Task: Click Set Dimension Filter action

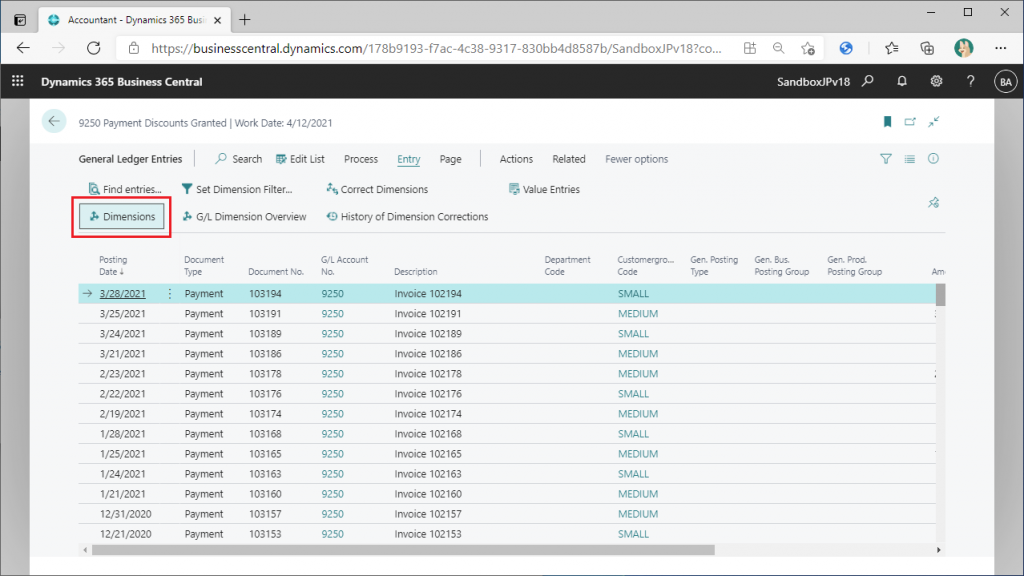Action: tap(237, 189)
